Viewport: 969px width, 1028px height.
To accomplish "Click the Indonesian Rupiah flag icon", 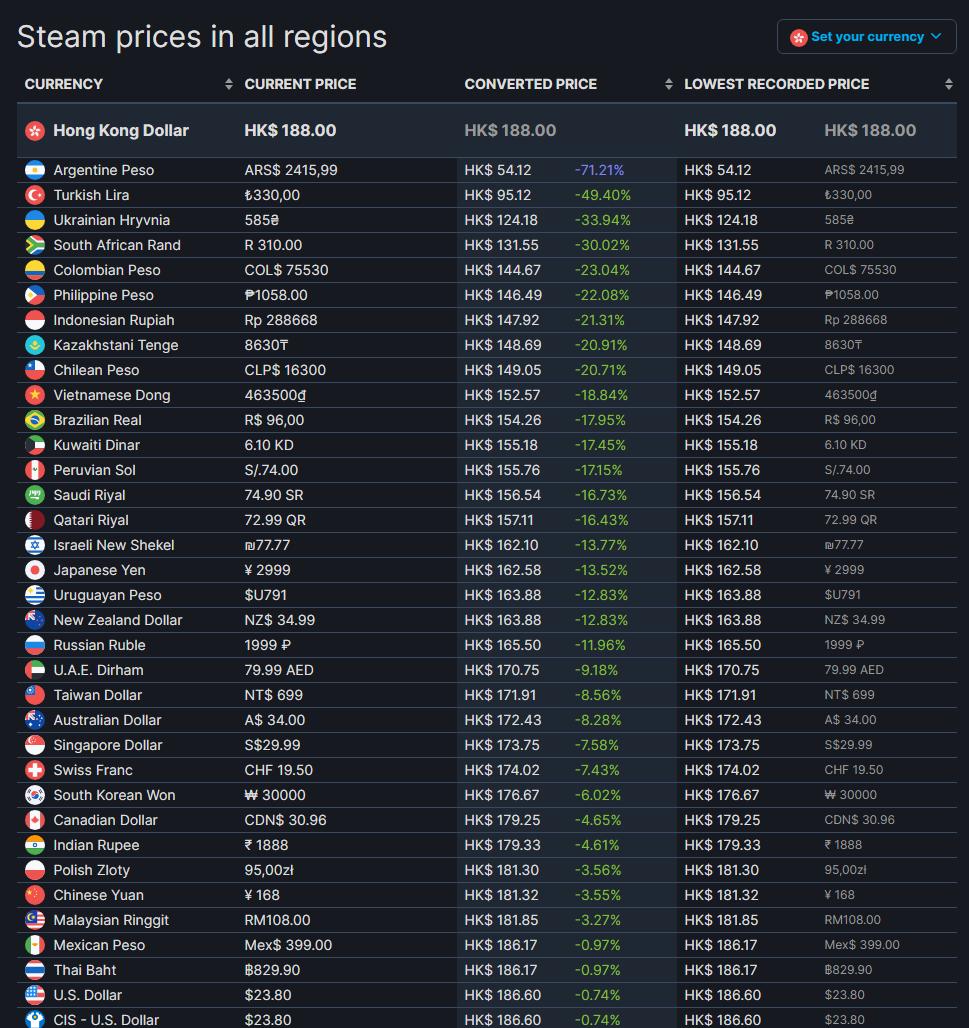I will [35, 320].
